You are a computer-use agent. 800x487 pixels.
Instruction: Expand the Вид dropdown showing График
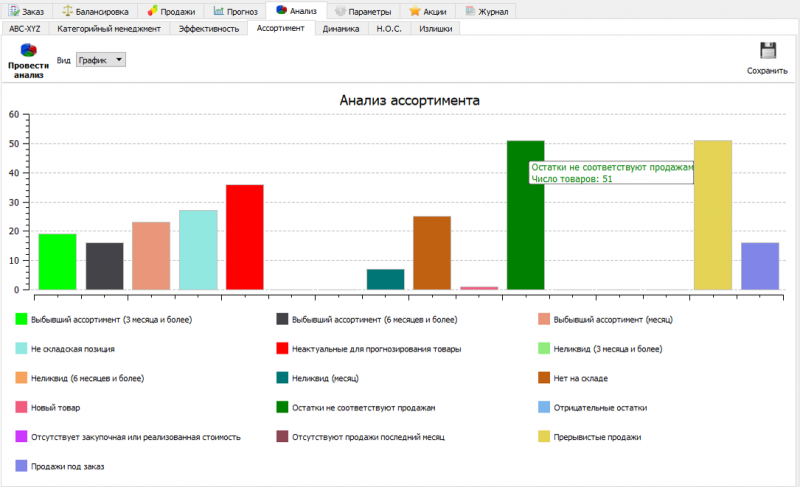tap(101, 60)
